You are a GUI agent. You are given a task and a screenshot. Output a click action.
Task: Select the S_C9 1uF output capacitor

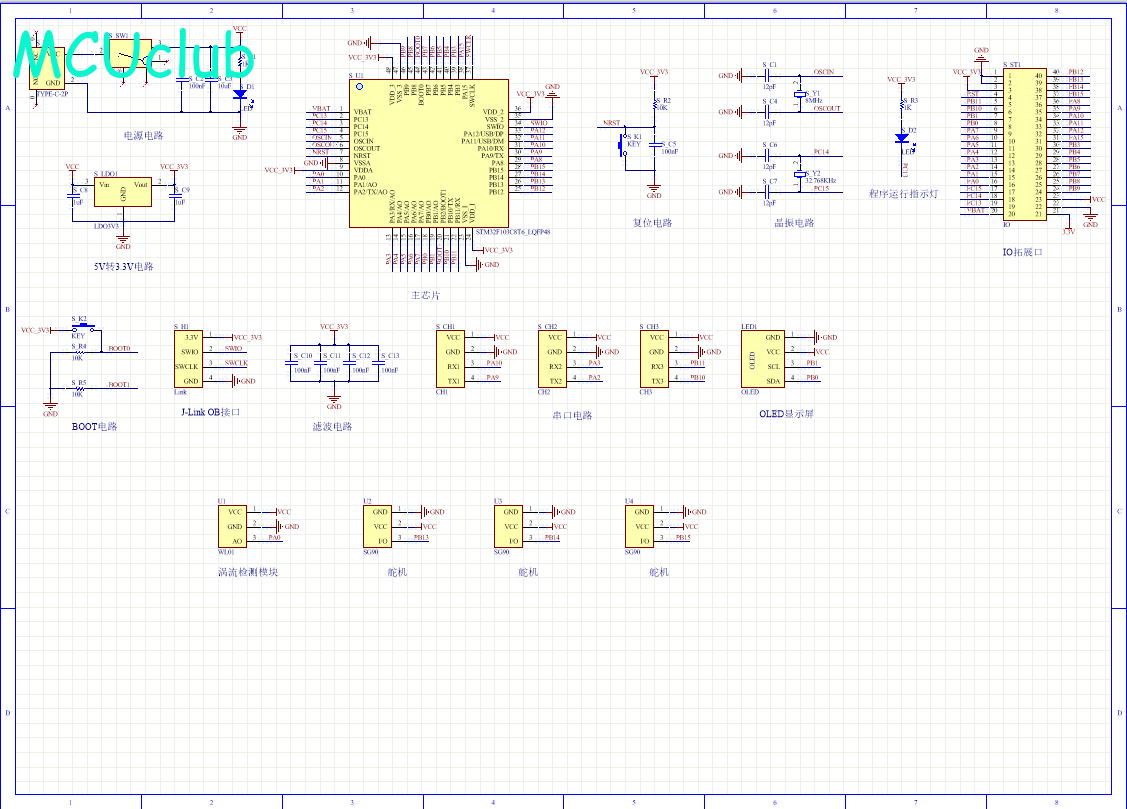point(174,196)
